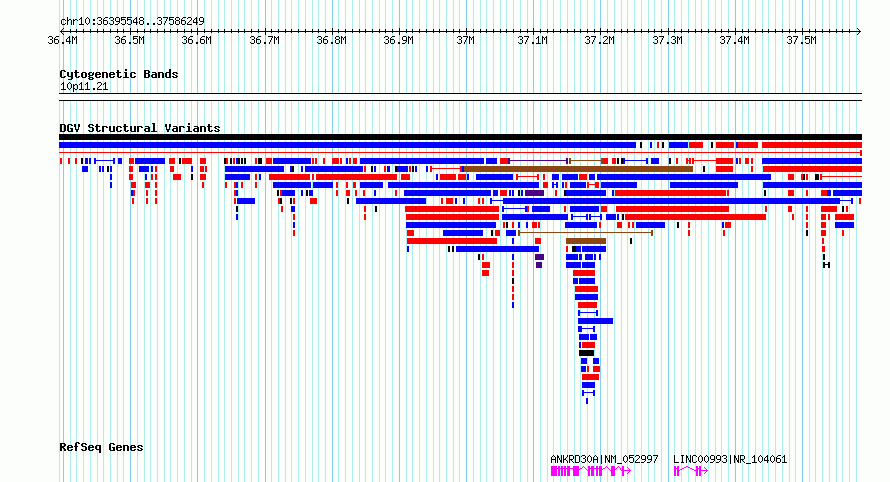Click the magenta ANKRD30A gene model glyph
Screen dimensions: 890x482
(x=591, y=471)
